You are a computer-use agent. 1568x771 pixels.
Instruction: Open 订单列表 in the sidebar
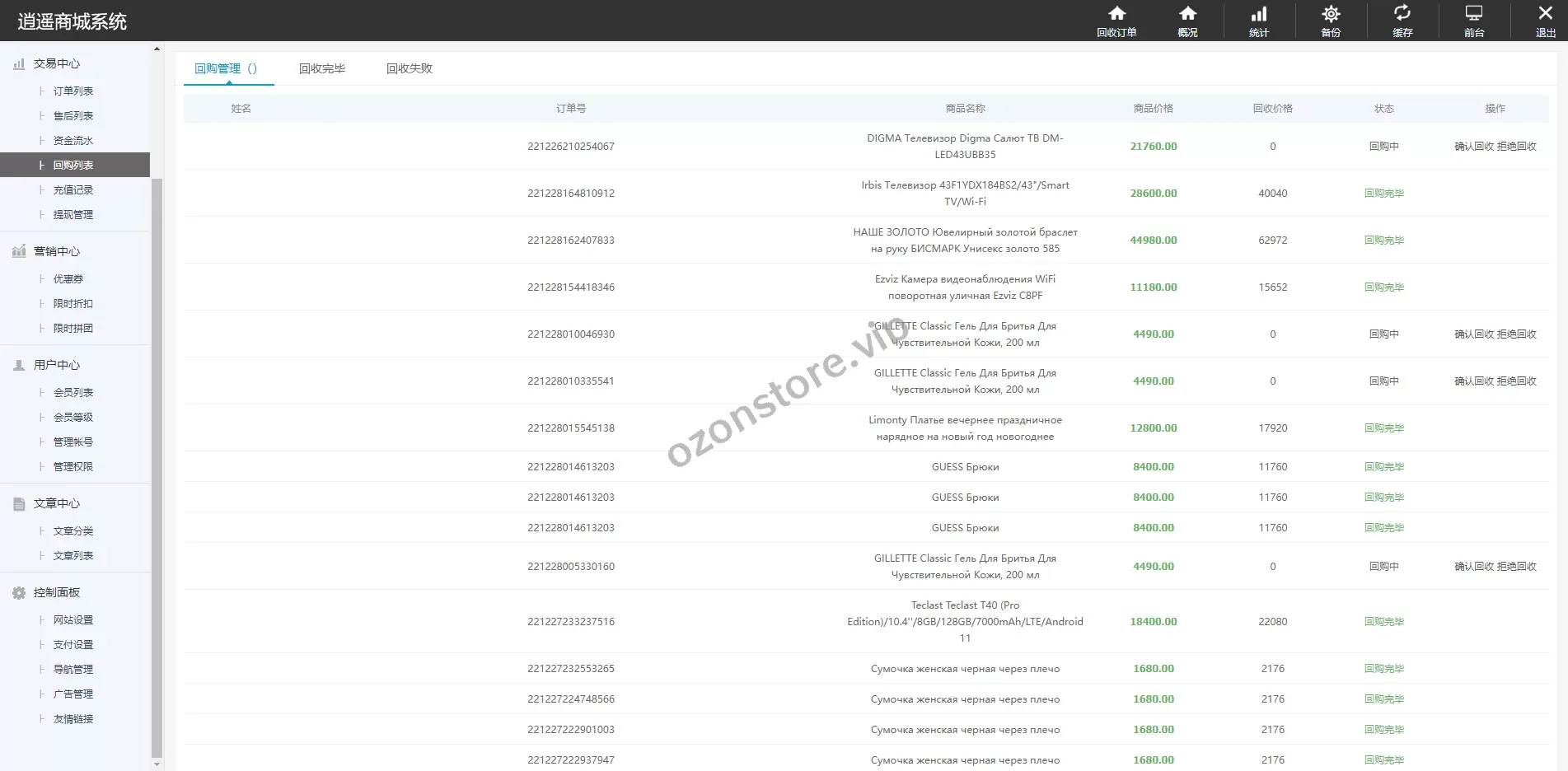(x=73, y=91)
